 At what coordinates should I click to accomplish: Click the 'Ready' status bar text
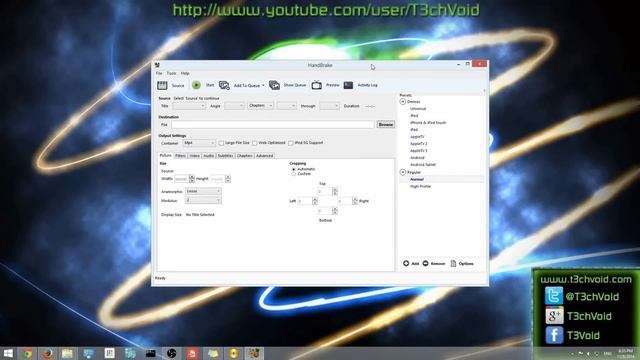[160, 278]
